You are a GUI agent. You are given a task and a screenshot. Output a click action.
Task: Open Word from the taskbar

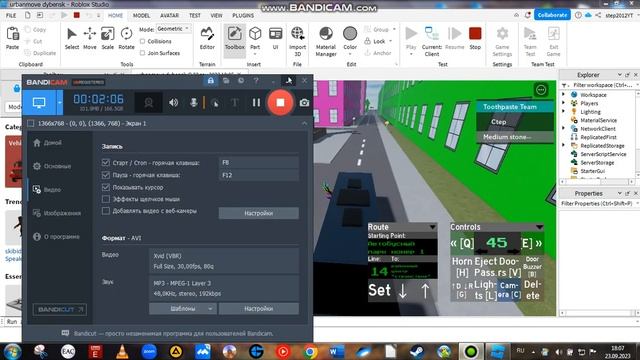tap(336, 351)
